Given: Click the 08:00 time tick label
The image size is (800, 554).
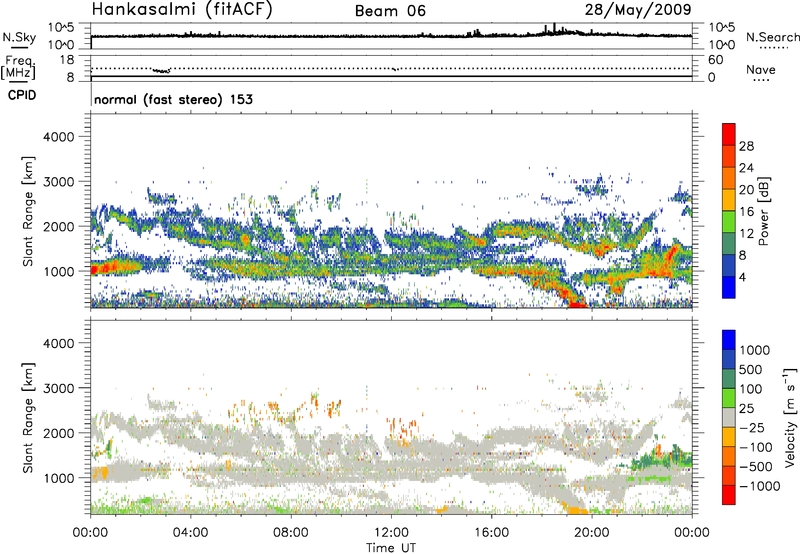Looking at the screenshot, I should [x=291, y=533].
